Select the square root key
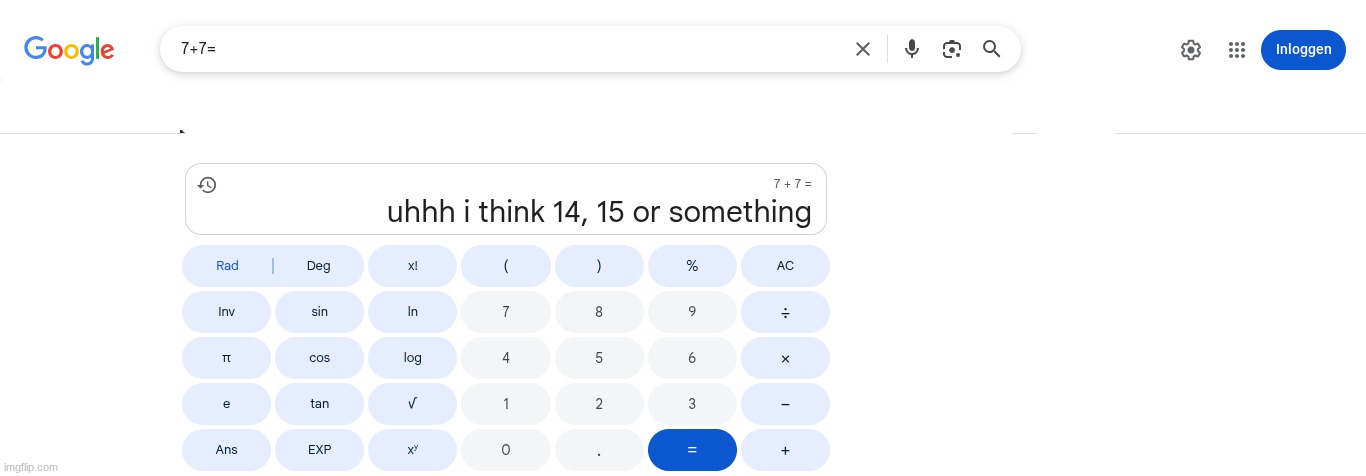 pos(412,404)
